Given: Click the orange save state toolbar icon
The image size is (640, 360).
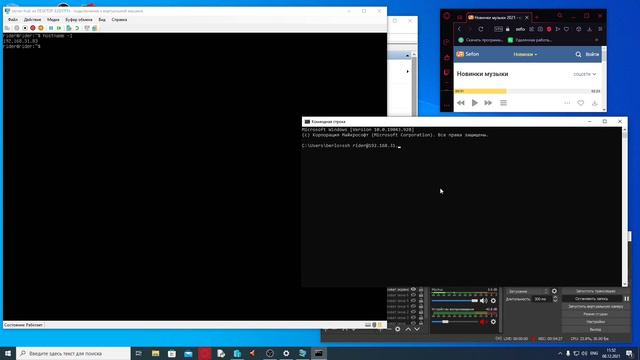Looking at the screenshot, I should click(x=41, y=28).
